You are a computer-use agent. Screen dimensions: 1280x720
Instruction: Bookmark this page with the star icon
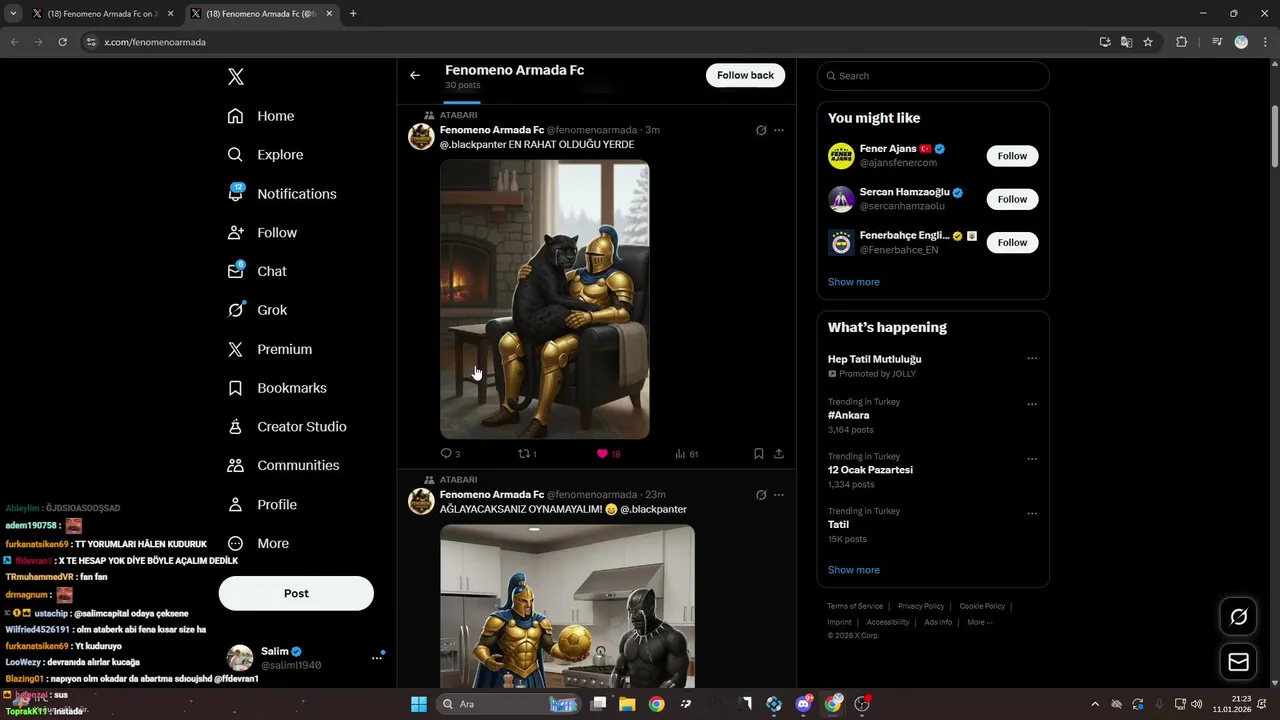pos(1148,42)
